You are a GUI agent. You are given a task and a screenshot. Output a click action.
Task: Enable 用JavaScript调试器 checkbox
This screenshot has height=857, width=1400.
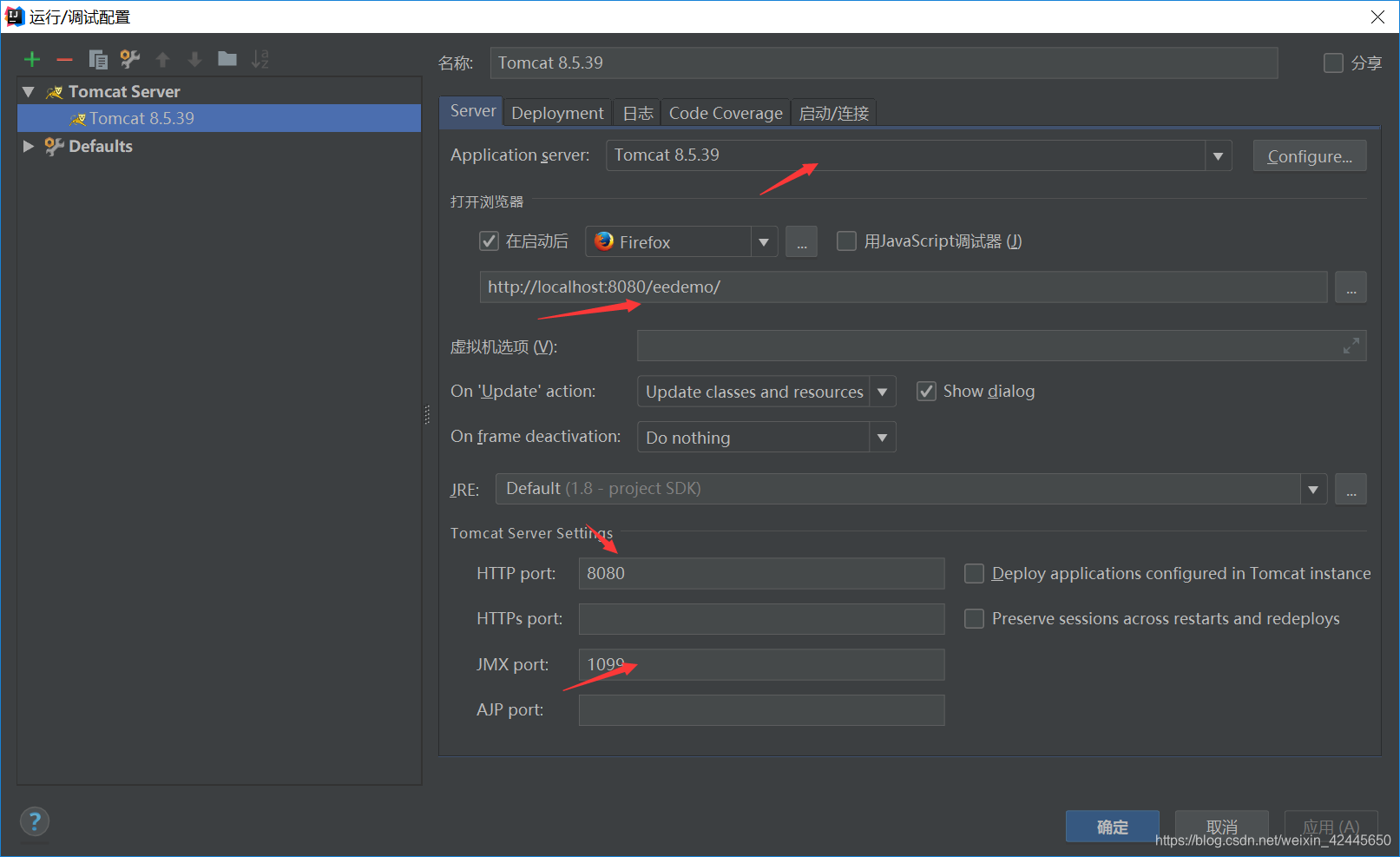coord(846,241)
